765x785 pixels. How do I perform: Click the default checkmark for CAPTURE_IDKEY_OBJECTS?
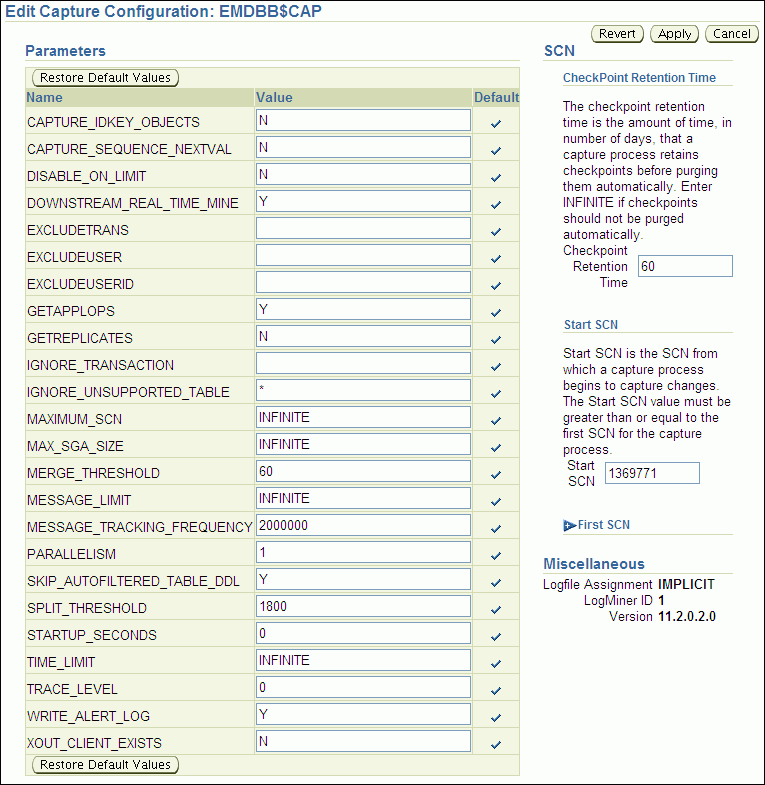click(496, 123)
